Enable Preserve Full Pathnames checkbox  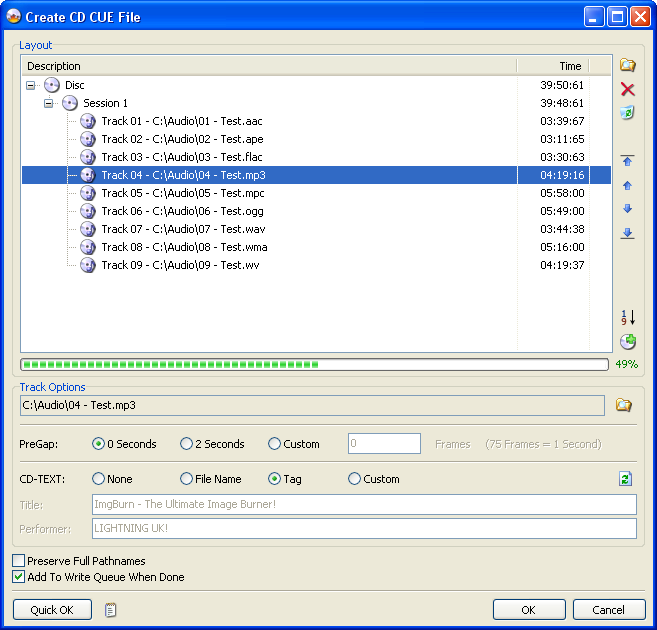tap(18, 560)
